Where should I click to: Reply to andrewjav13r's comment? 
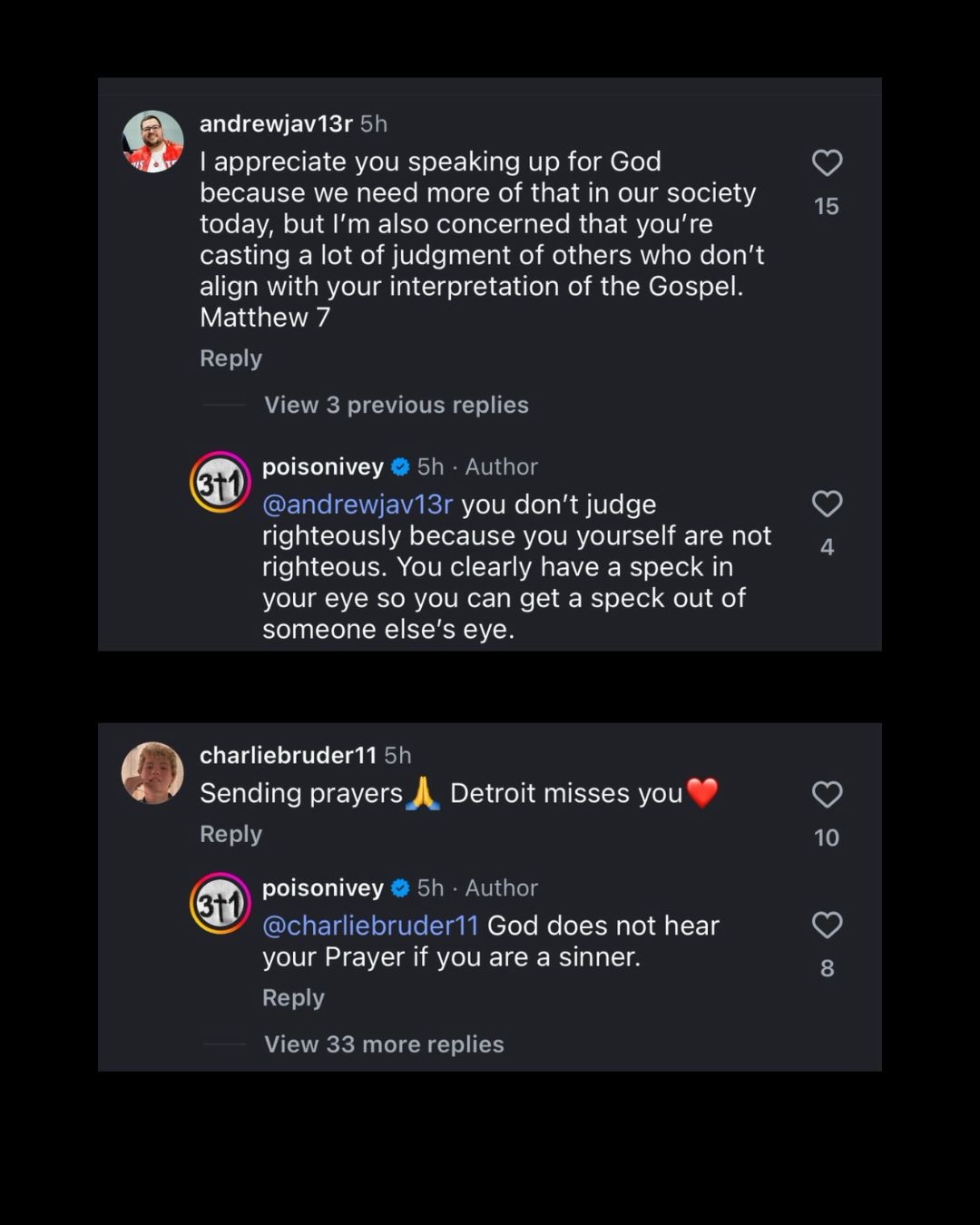tap(230, 358)
